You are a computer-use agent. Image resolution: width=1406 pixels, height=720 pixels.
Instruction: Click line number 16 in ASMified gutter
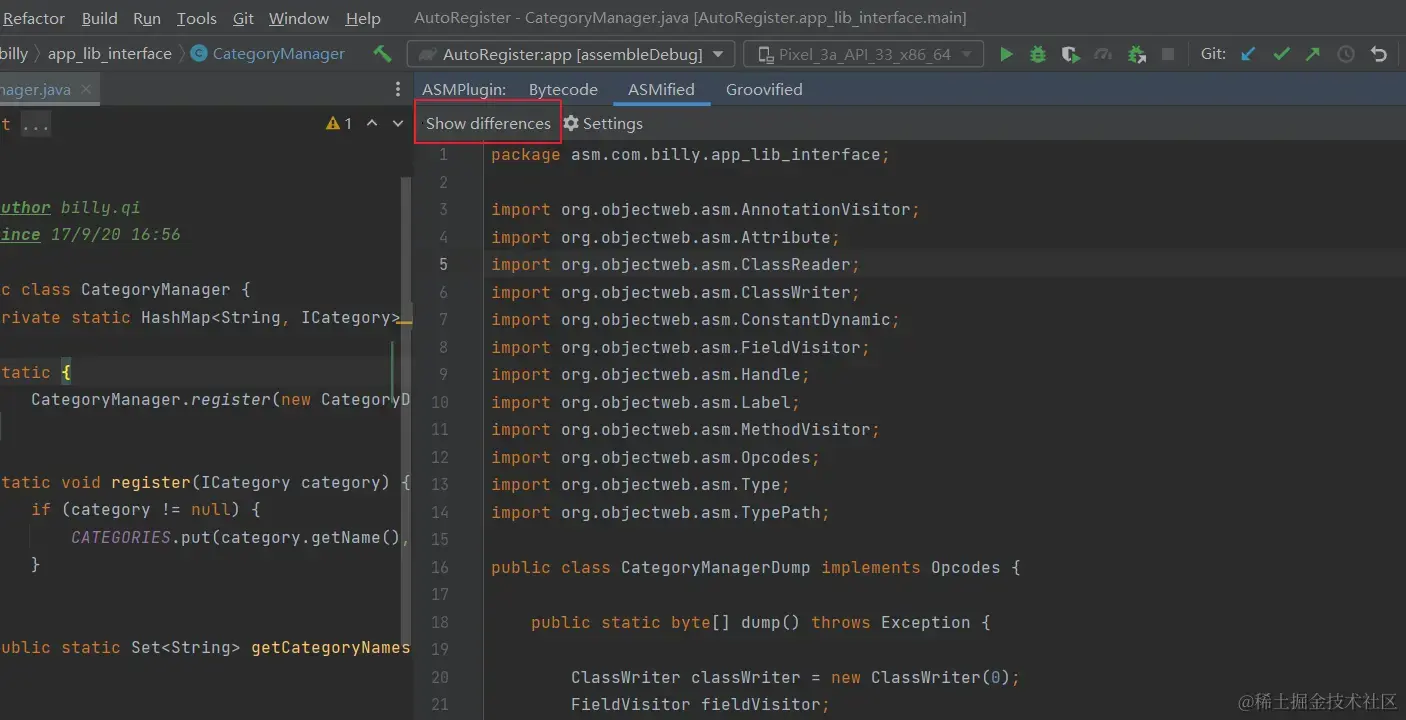click(x=440, y=567)
